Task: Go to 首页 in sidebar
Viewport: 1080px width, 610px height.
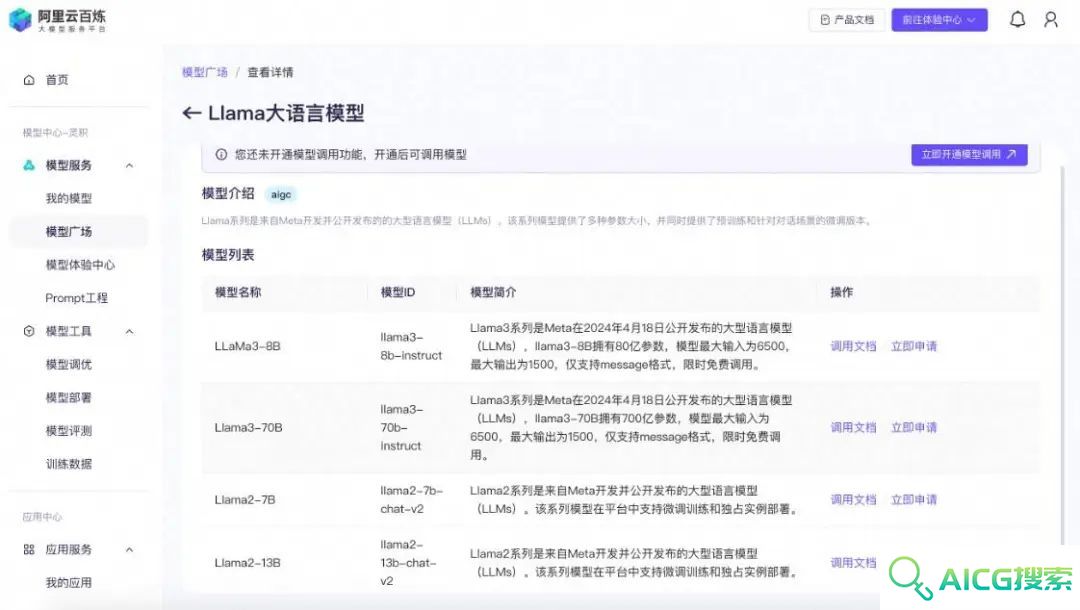Action: point(57,80)
